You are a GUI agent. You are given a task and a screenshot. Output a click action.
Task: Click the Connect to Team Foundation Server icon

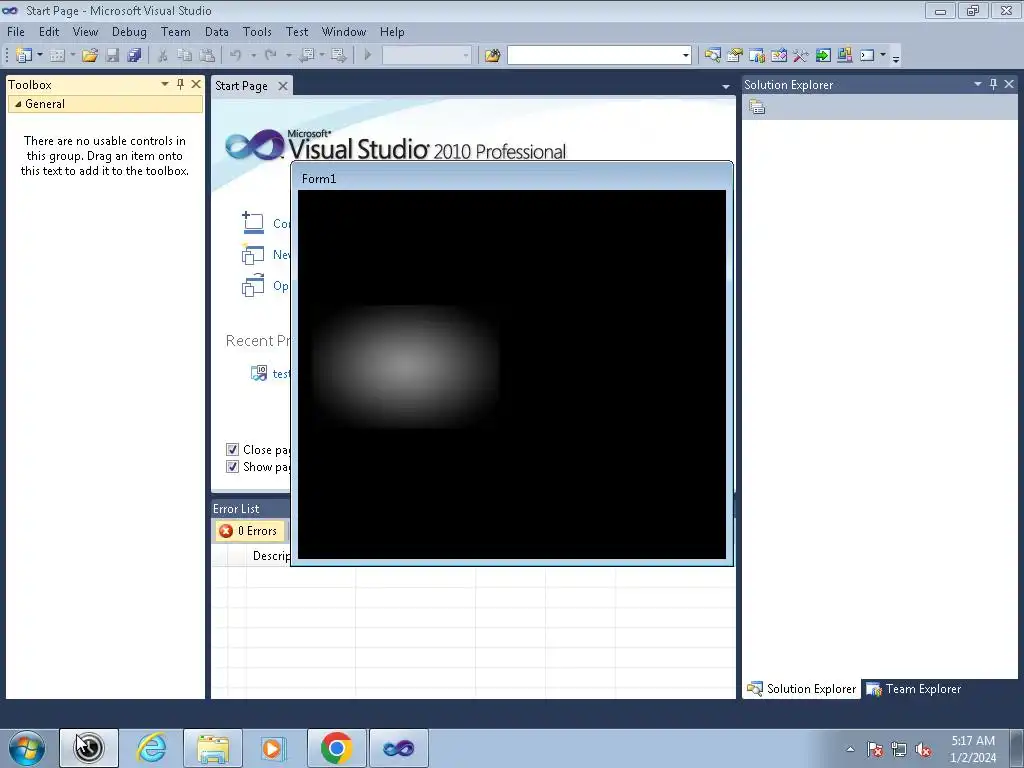[253, 223]
